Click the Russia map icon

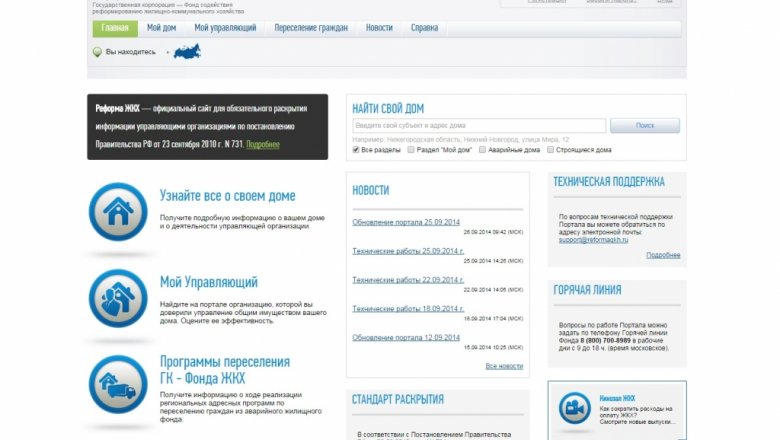pos(187,52)
